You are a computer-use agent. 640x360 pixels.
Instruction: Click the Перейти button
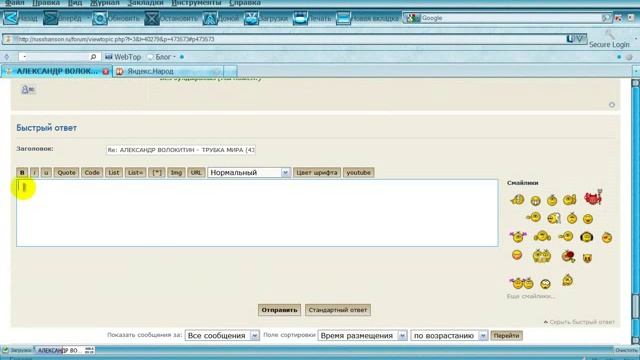[506, 336]
